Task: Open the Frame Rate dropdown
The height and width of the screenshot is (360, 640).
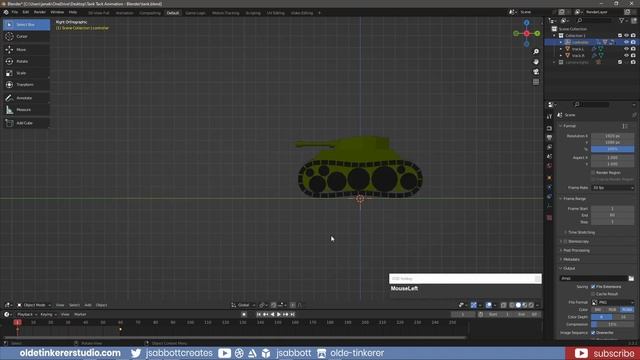Action: click(613, 188)
